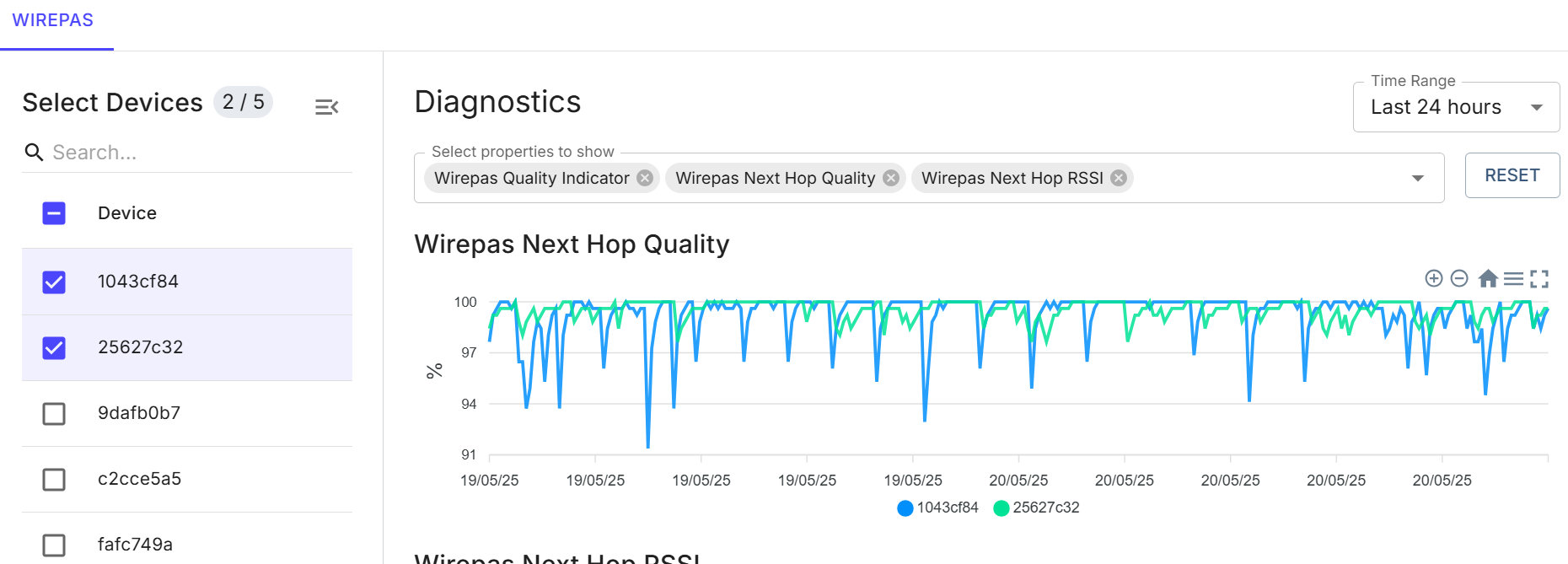Image resolution: width=1568 pixels, height=564 pixels.
Task: Click the Diagnostics heading
Action: click(497, 102)
